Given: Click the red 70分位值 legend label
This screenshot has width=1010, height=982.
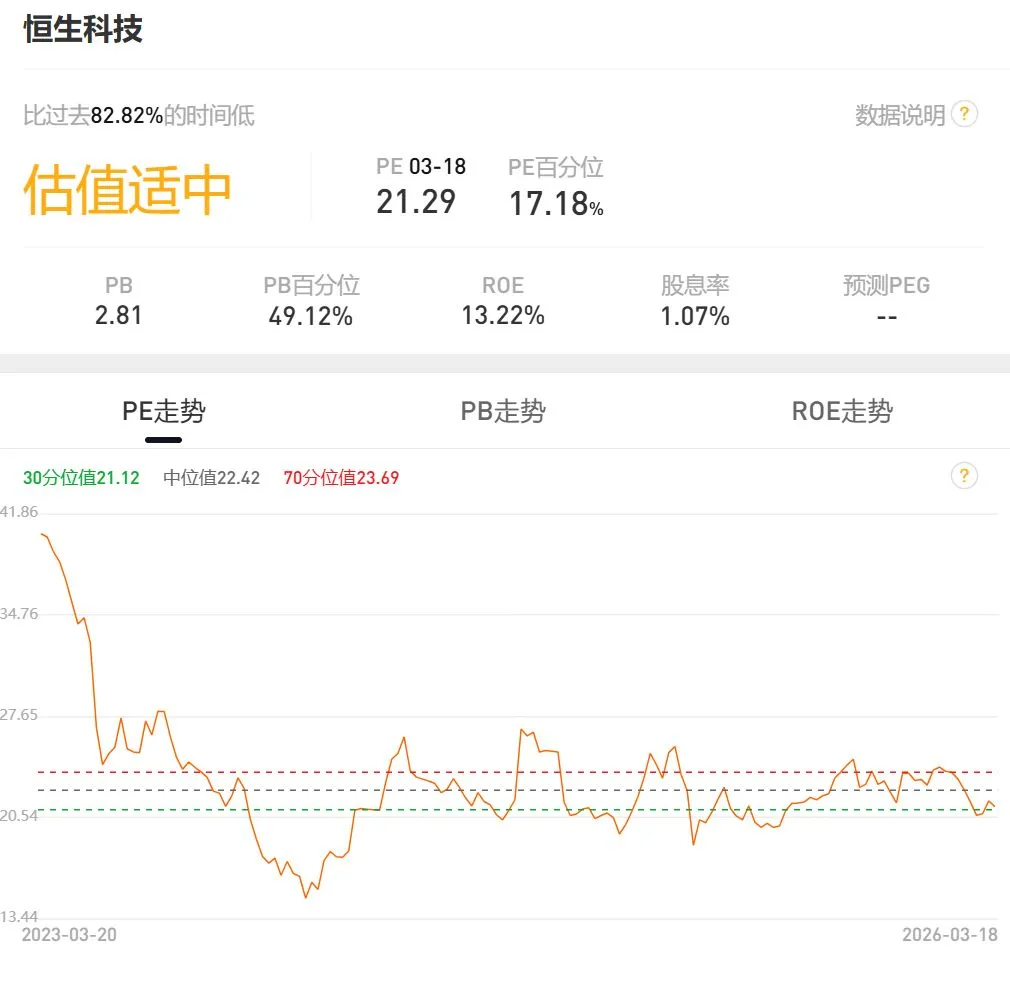Looking at the screenshot, I should point(341,478).
